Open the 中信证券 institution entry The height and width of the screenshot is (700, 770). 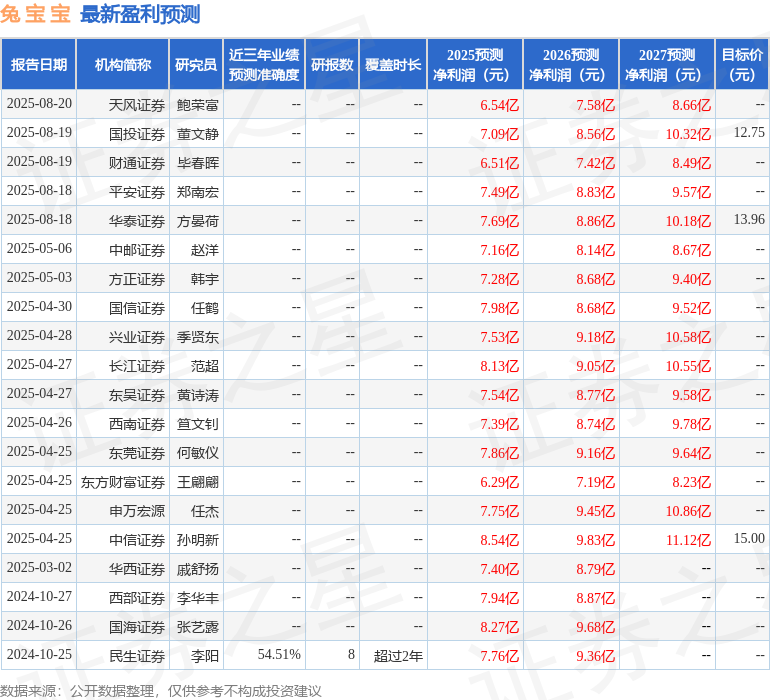(x=137, y=539)
